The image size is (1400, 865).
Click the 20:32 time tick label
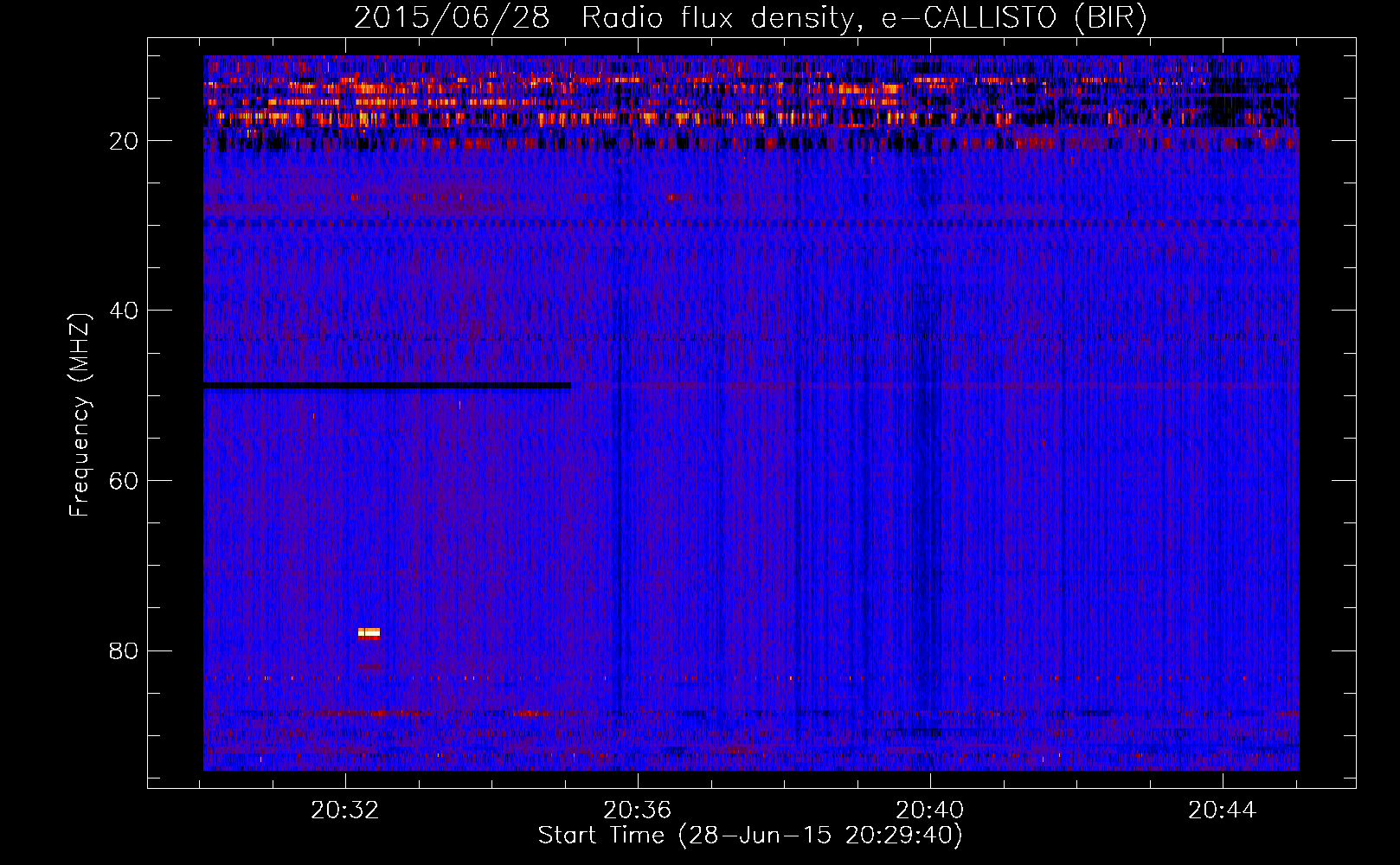tap(345, 810)
